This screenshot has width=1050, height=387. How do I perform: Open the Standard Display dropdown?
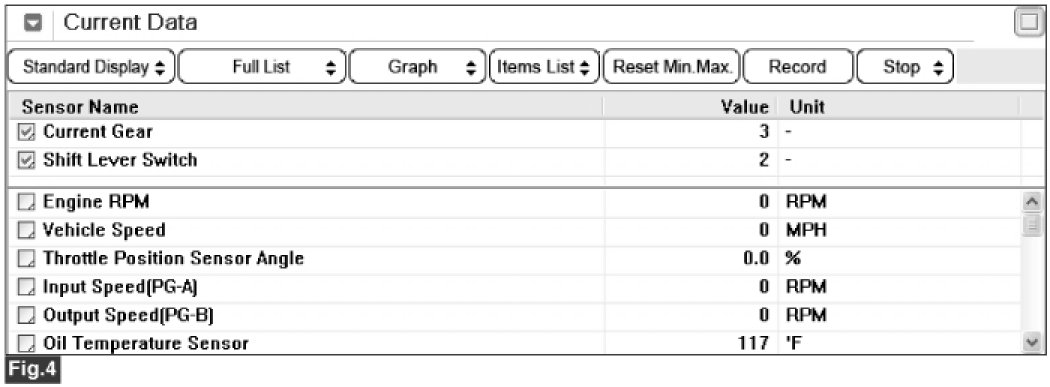coord(91,67)
